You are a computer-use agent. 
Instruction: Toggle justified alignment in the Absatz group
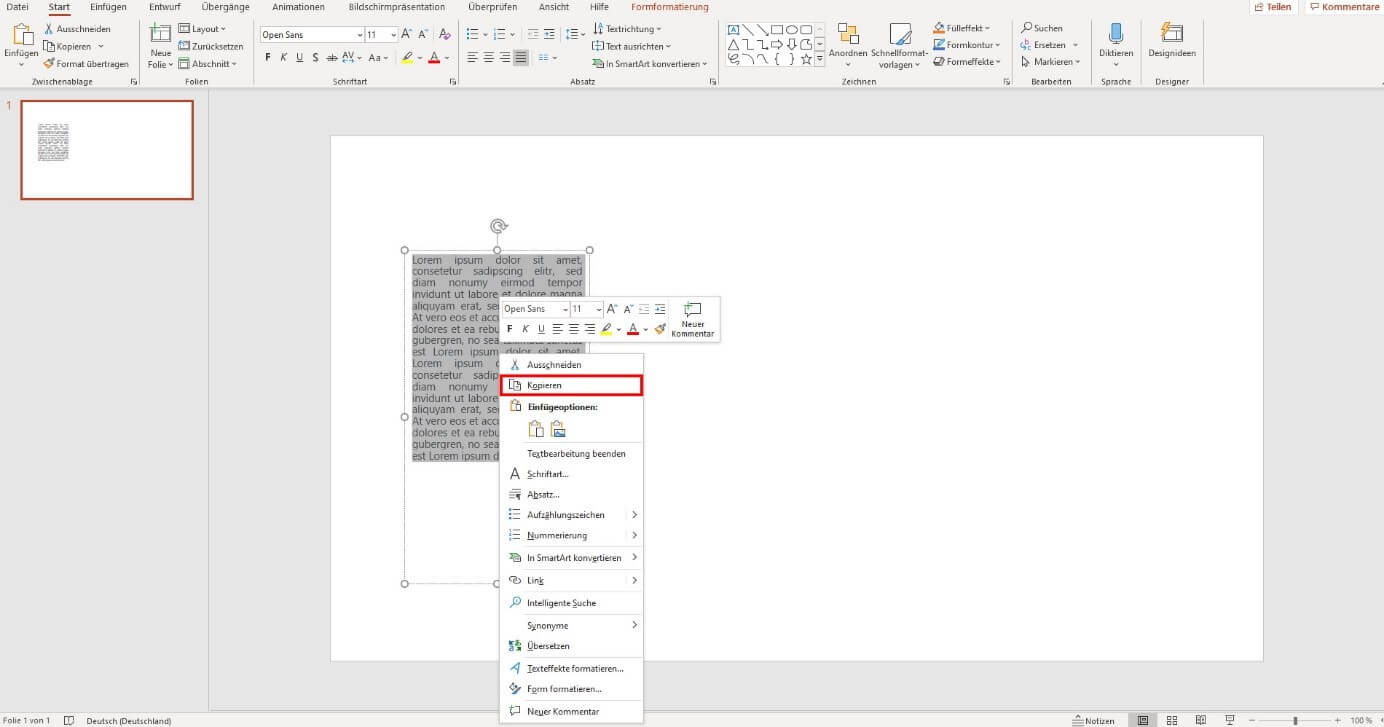521,58
